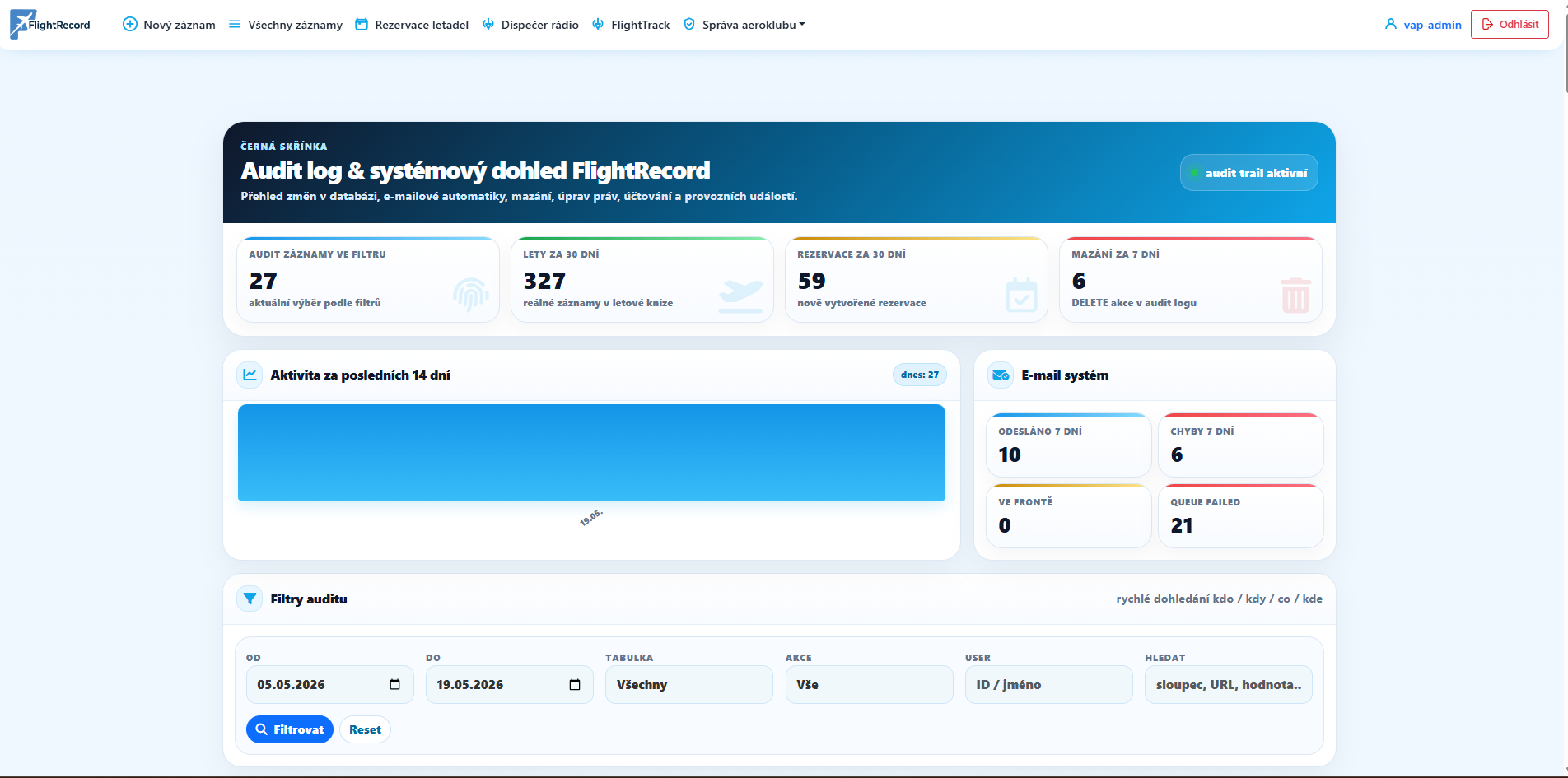Open the date picker icon in DO field
Image resolution: width=1568 pixels, height=778 pixels.
pyautogui.click(x=575, y=685)
